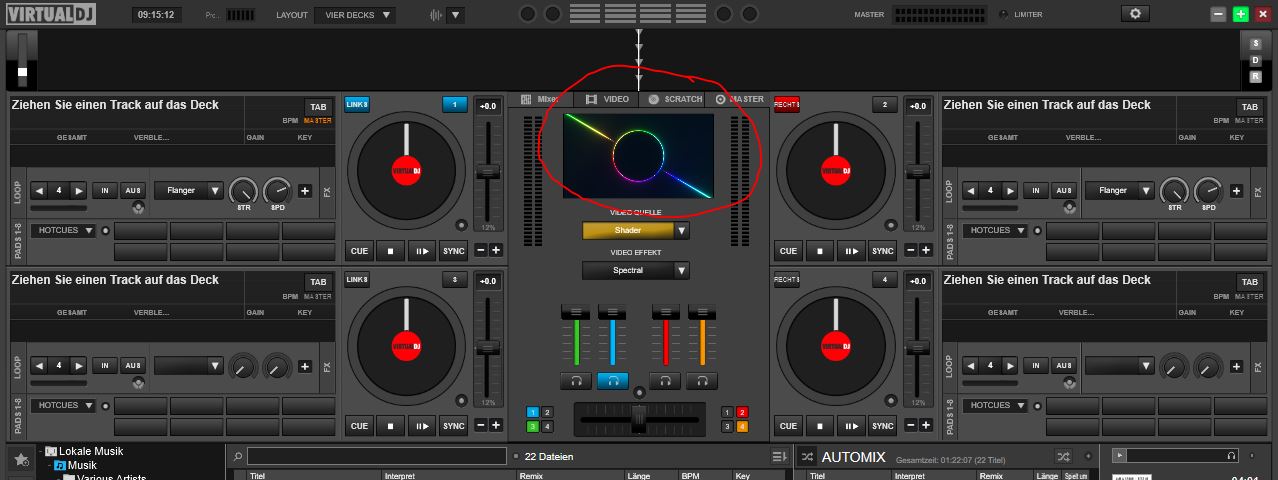The image size is (1278, 480).
Task: Click the browser search input field
Action: click(377, 456)
